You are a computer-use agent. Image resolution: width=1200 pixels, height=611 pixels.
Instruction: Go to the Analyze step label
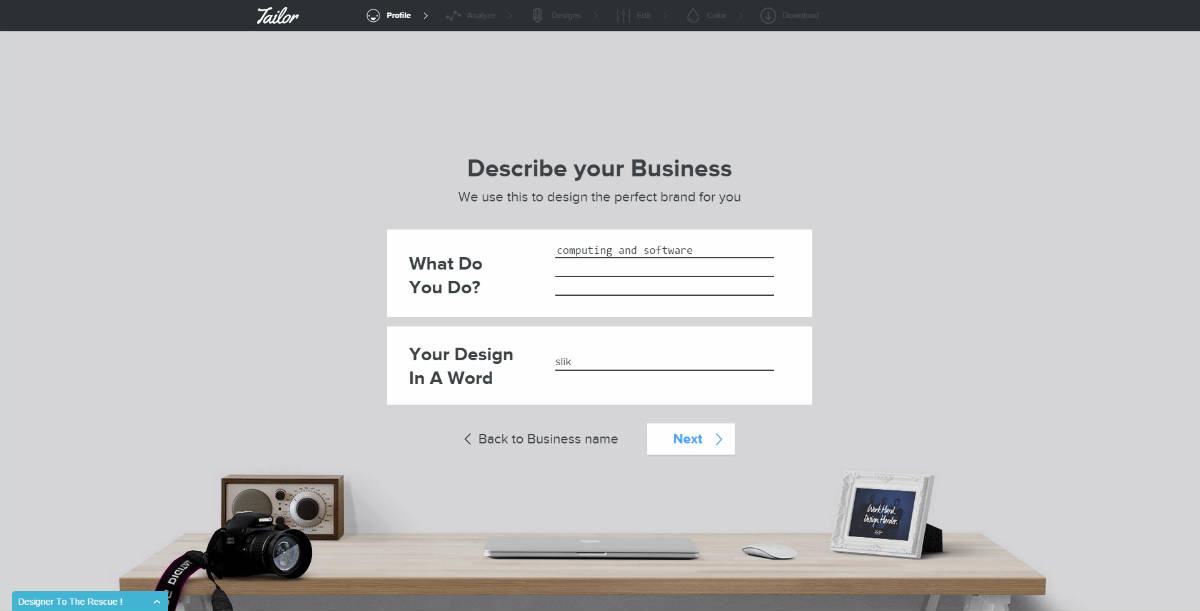[x=481, y=15]
